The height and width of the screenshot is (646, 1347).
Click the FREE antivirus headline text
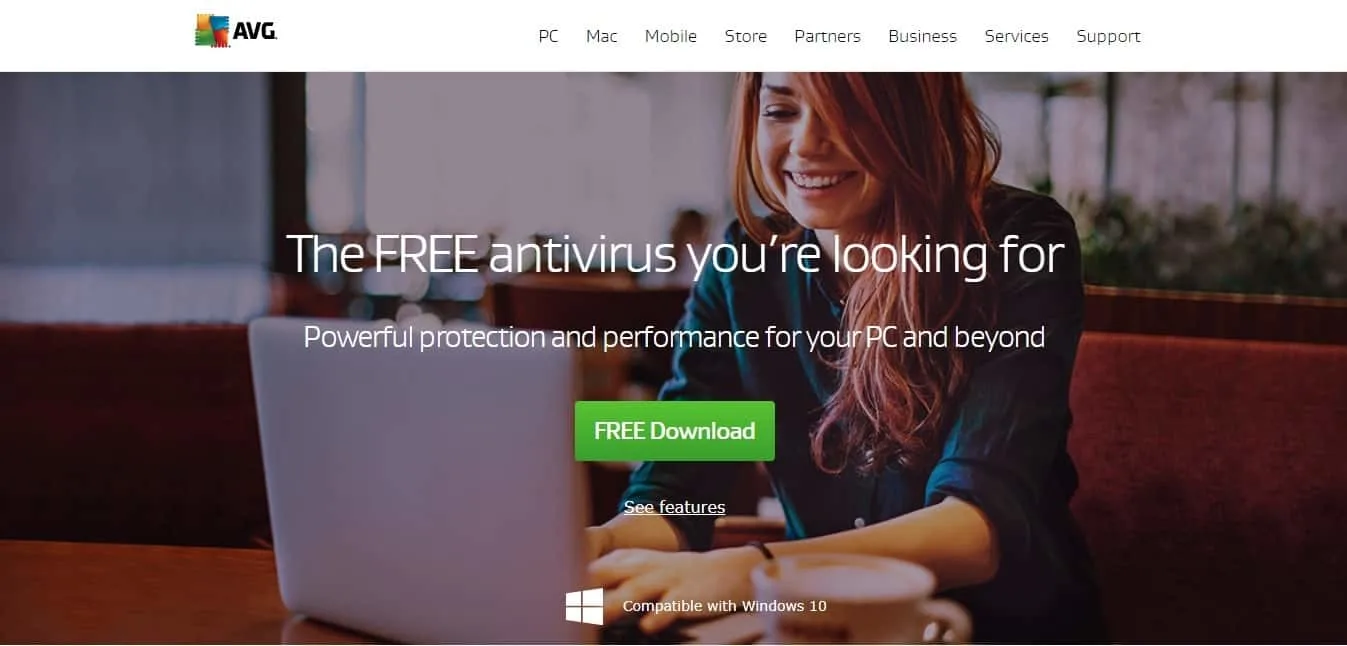pyautogui.click(x=675, y=254)
